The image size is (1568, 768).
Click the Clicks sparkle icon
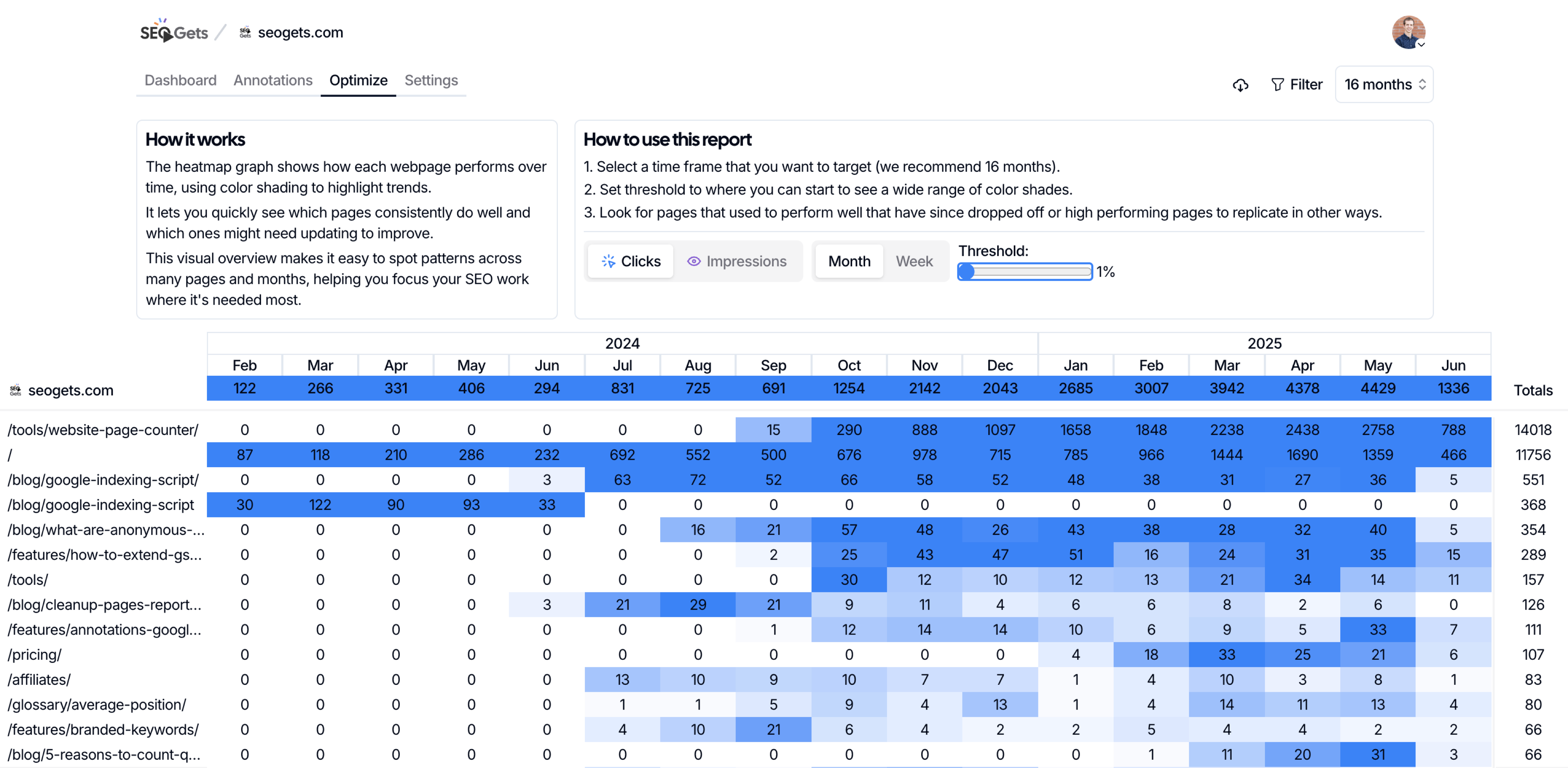coord(608,261)
